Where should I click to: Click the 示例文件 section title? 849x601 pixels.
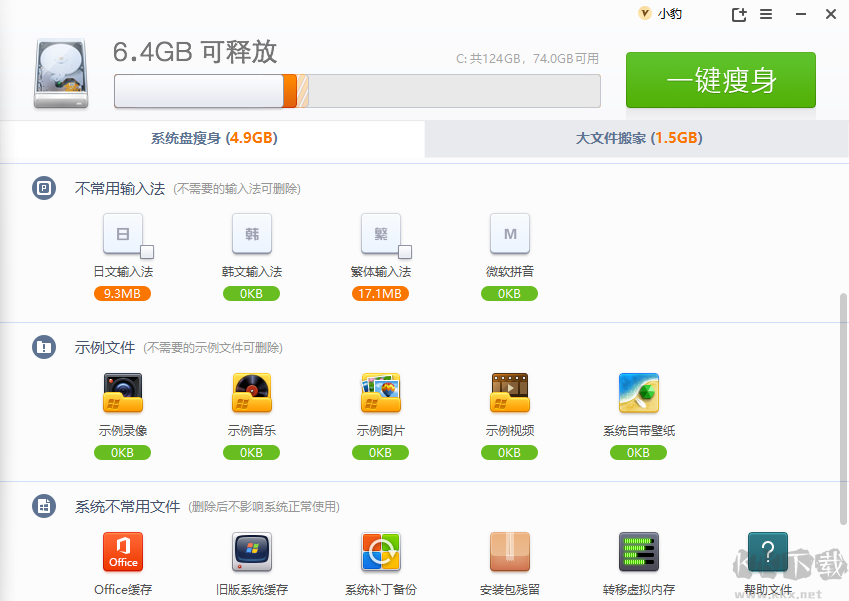pos(105,348)
